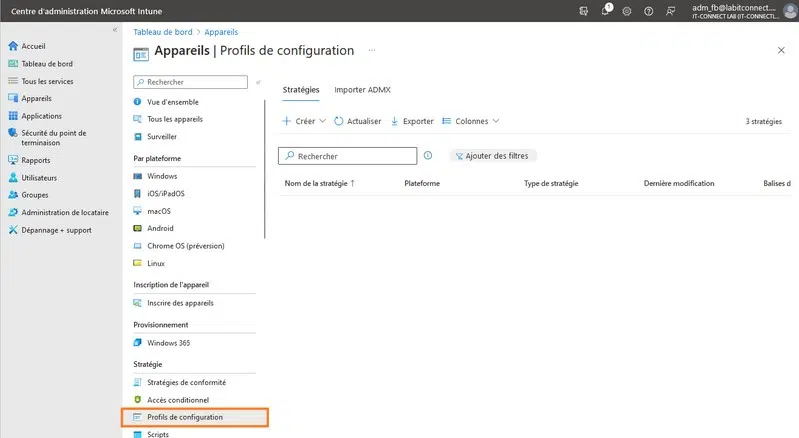799x438 pixels.
Task: Sort by Plateforme column header
Action: point(422,183)
